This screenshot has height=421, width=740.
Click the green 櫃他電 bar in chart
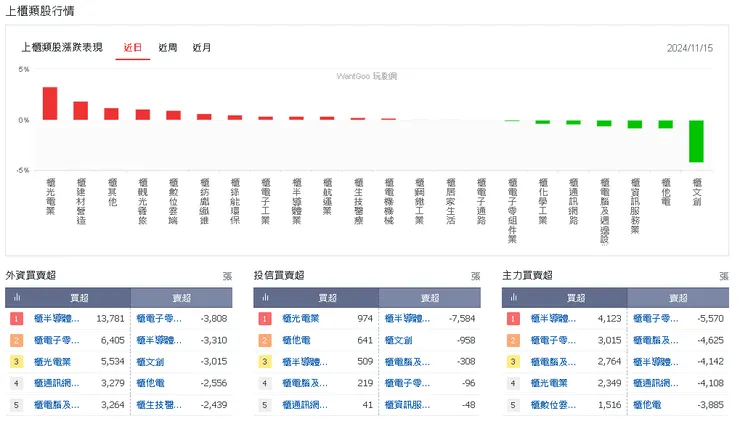click(x=665, y=124)
